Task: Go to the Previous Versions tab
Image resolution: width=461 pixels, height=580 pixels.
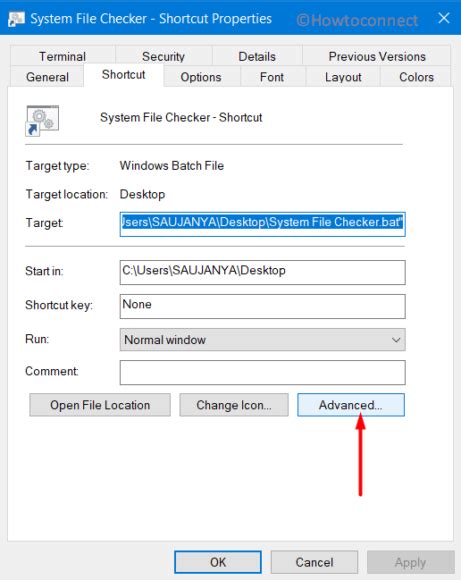Action: [377, 56]
